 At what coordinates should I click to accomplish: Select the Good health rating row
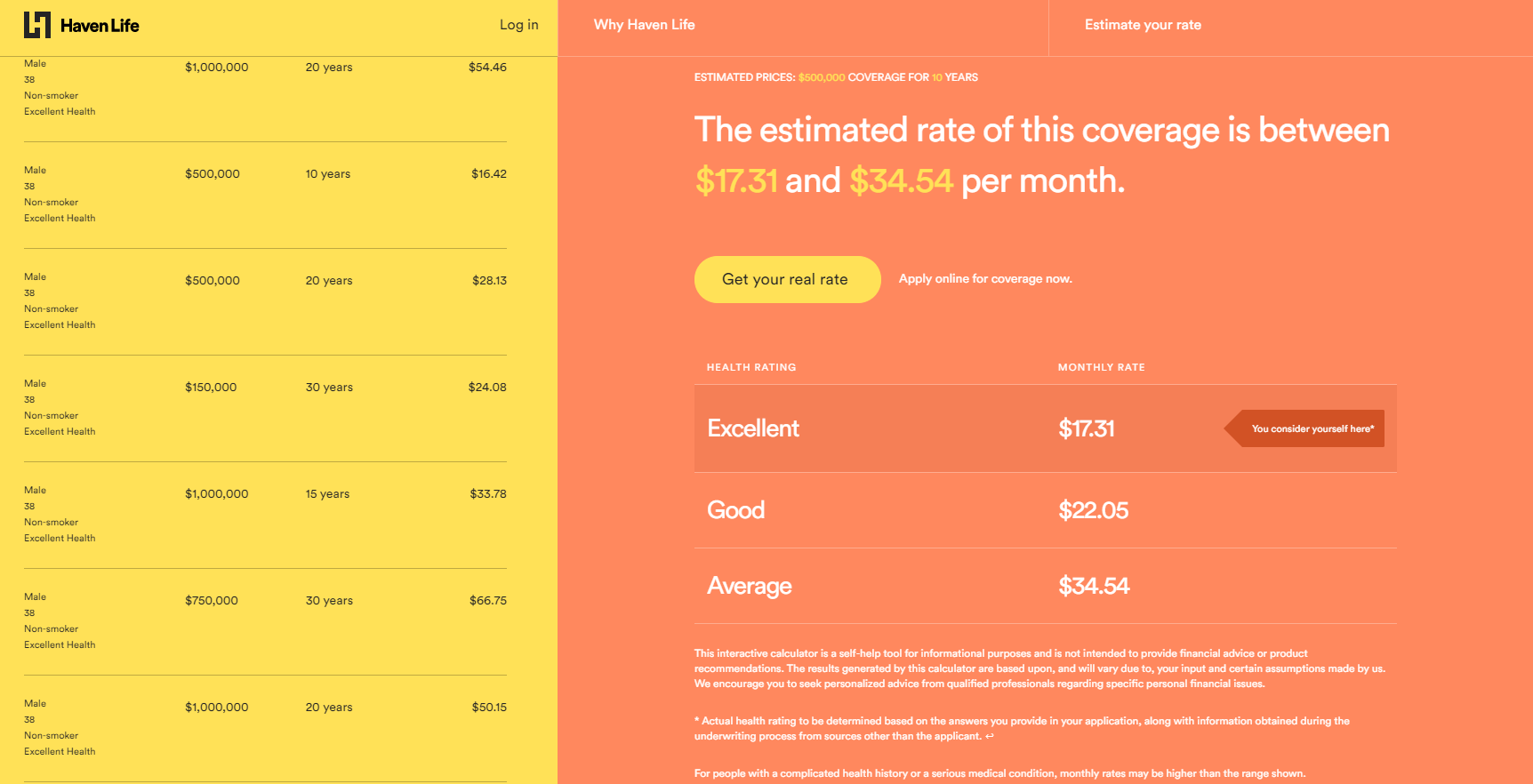click(x=1045, y=510)
